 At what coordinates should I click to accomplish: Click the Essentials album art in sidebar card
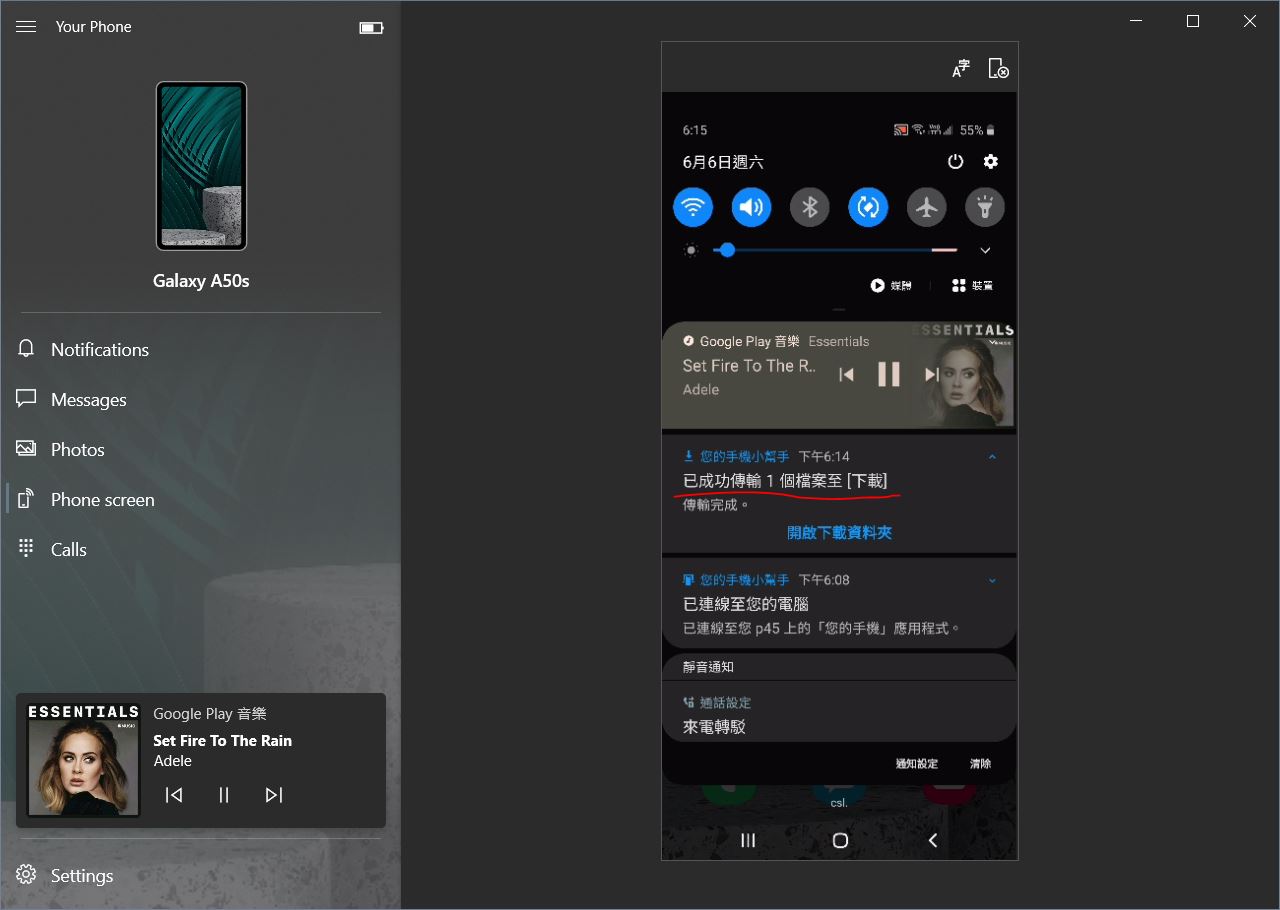(83, 760)
